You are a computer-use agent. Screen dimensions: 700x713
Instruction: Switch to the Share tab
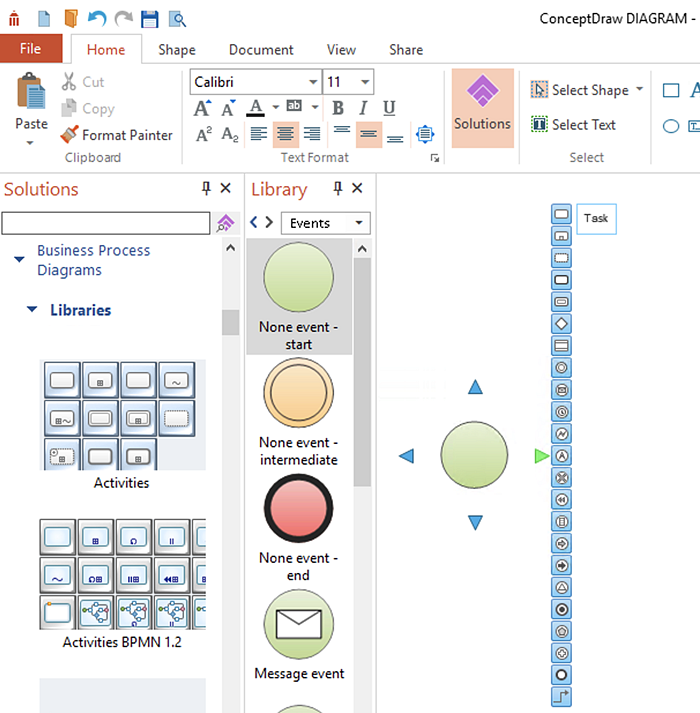pyautogui.click(x=406, y=50)
